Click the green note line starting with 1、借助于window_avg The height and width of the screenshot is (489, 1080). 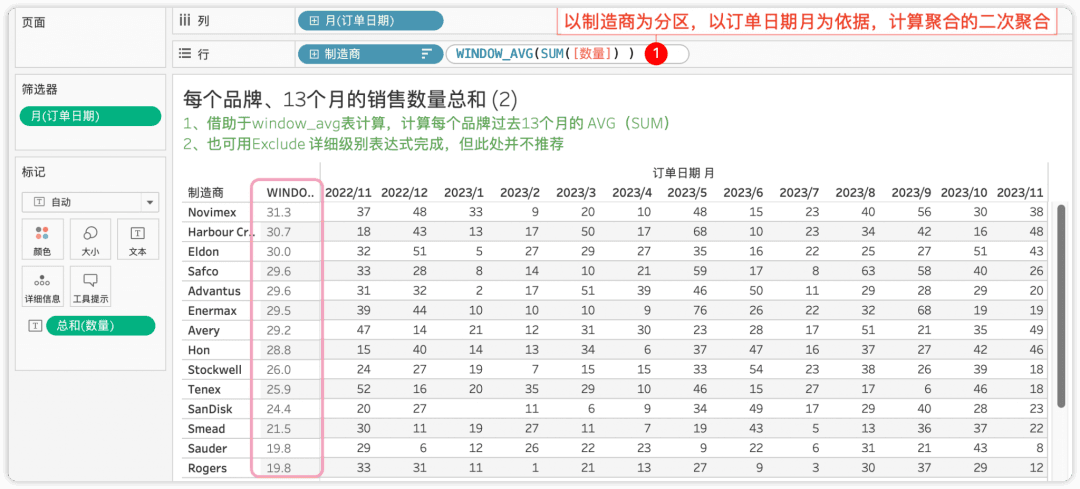(426, 124)
